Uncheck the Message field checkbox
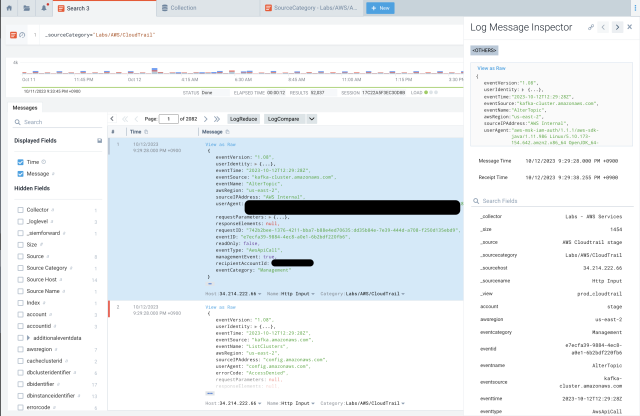 tap(20, 174)
